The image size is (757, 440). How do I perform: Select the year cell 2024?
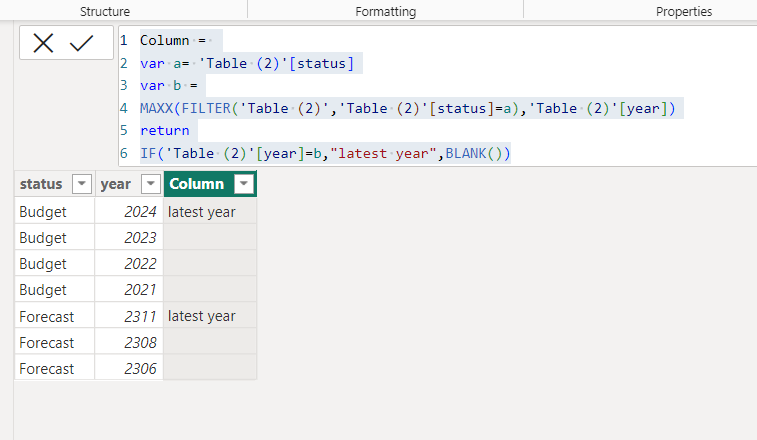tap(129, 212)
